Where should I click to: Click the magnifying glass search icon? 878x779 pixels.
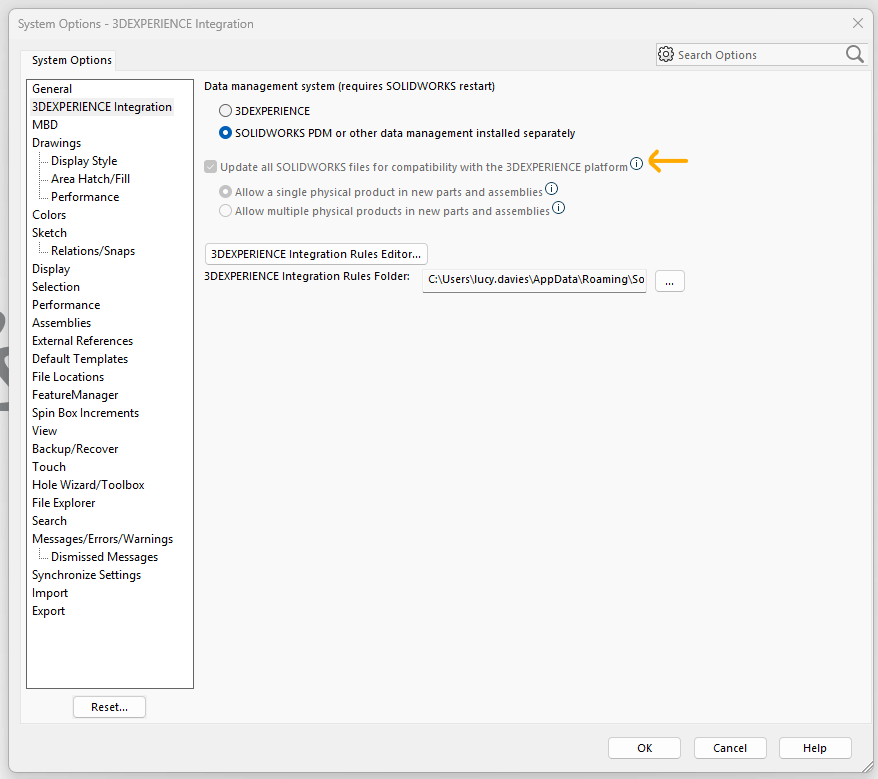tap(855, 54)
